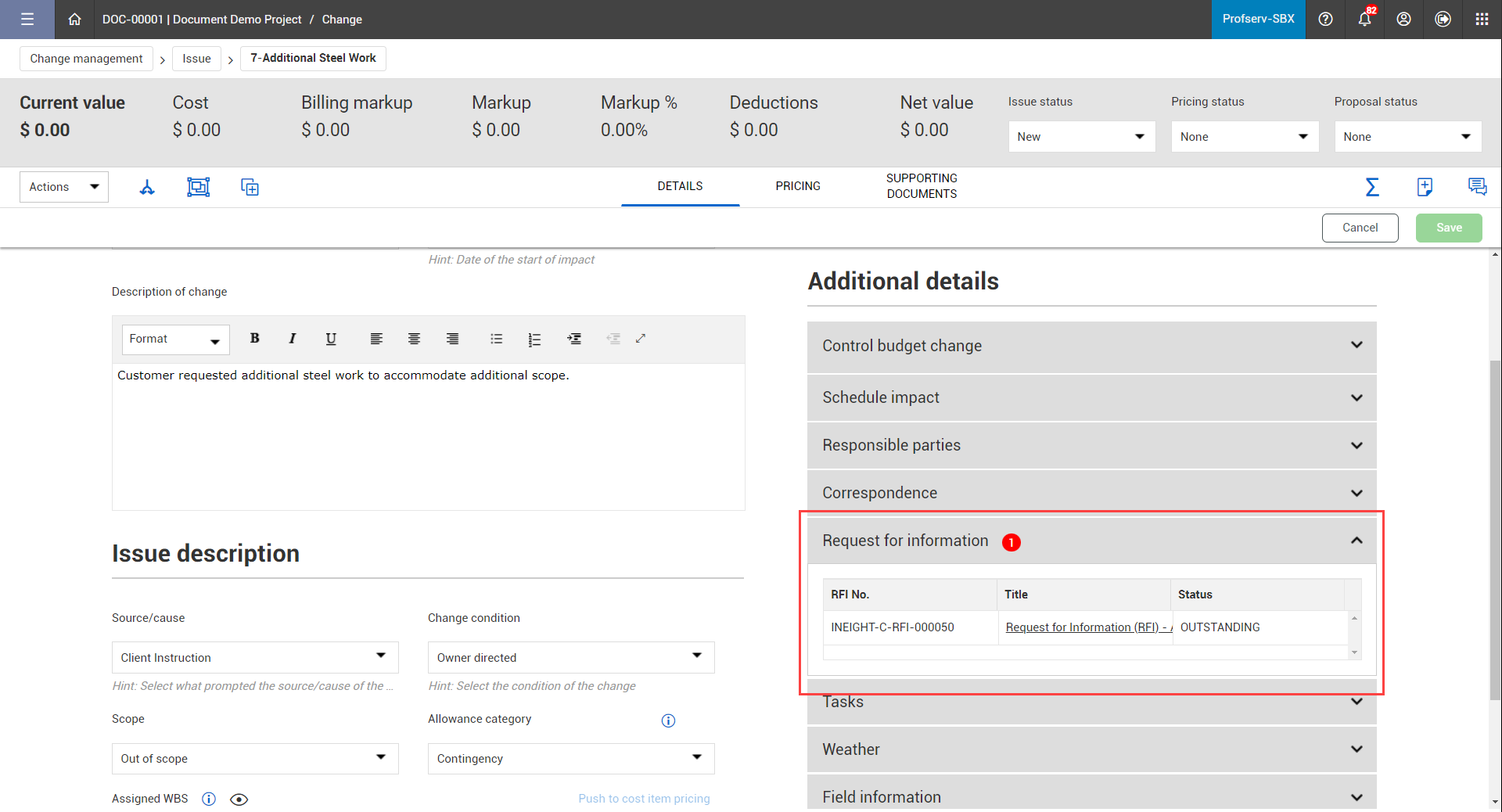Click the Cancel button
The image size is (1502, 812).
click(1360, 228)
